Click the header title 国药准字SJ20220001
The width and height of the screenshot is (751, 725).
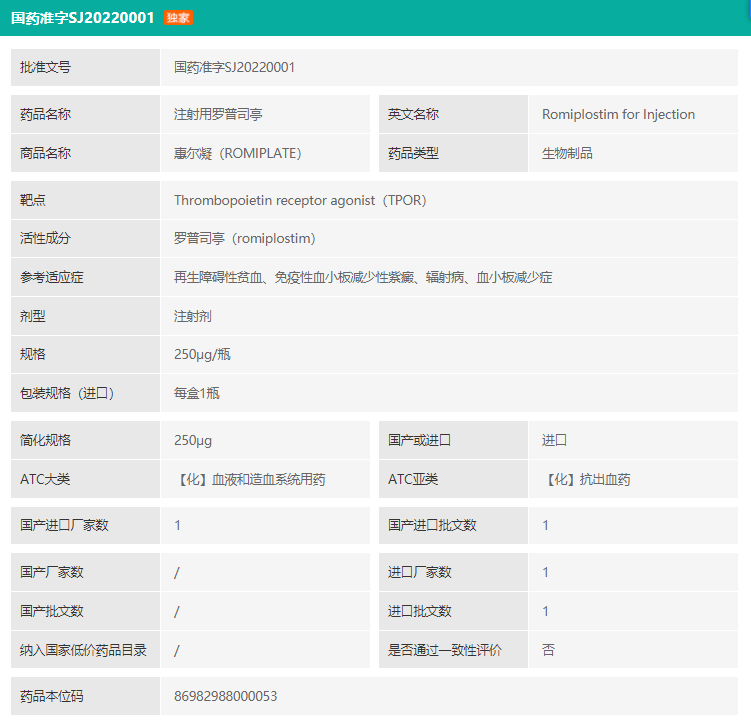click(83, 18)
